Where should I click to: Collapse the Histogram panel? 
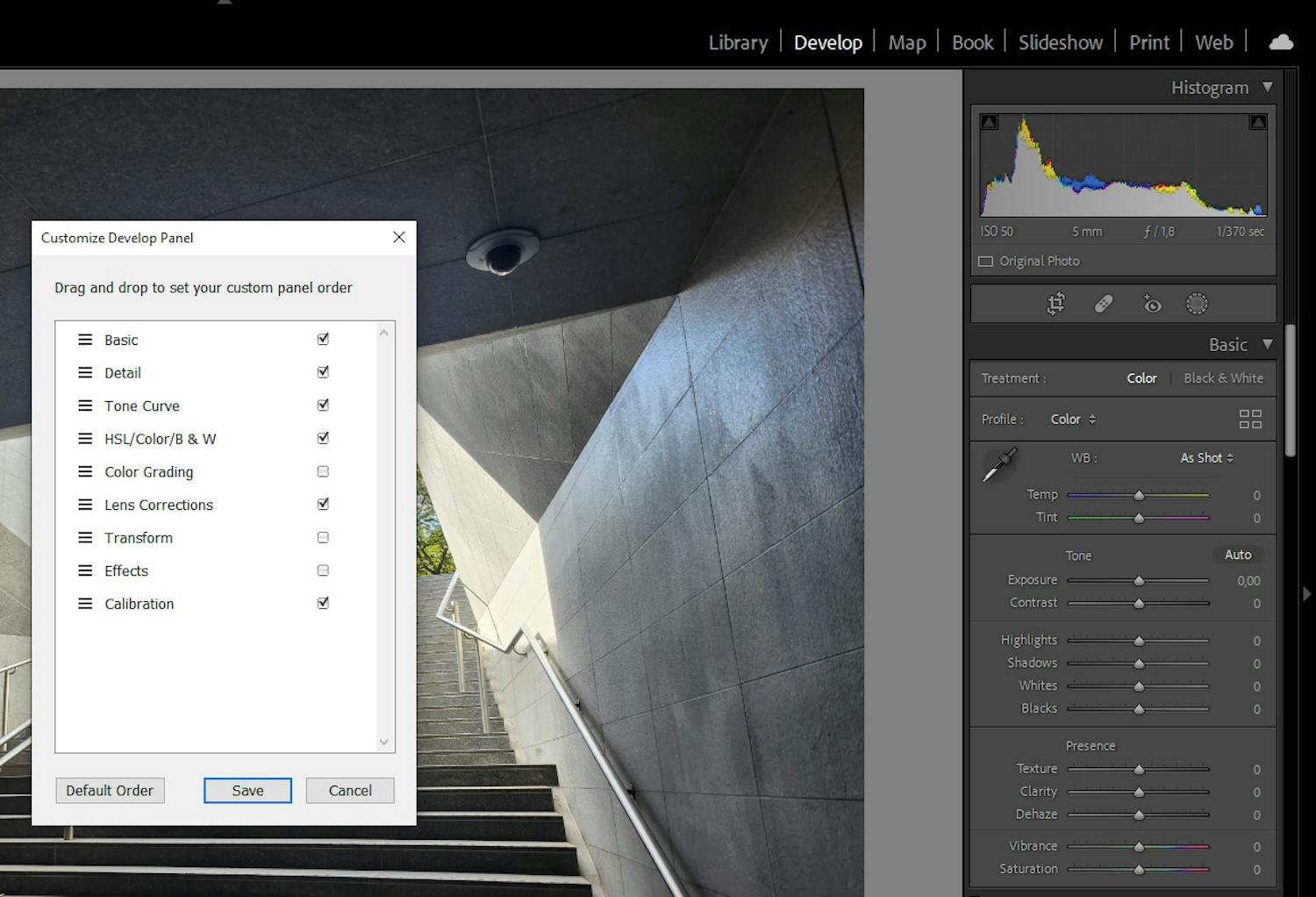1268,87
